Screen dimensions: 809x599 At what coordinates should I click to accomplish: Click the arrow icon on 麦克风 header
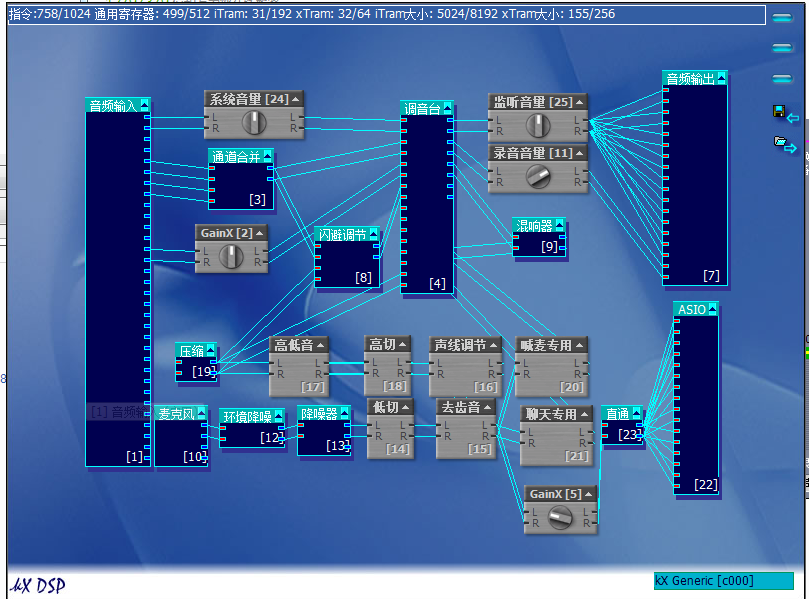(201, 413)
